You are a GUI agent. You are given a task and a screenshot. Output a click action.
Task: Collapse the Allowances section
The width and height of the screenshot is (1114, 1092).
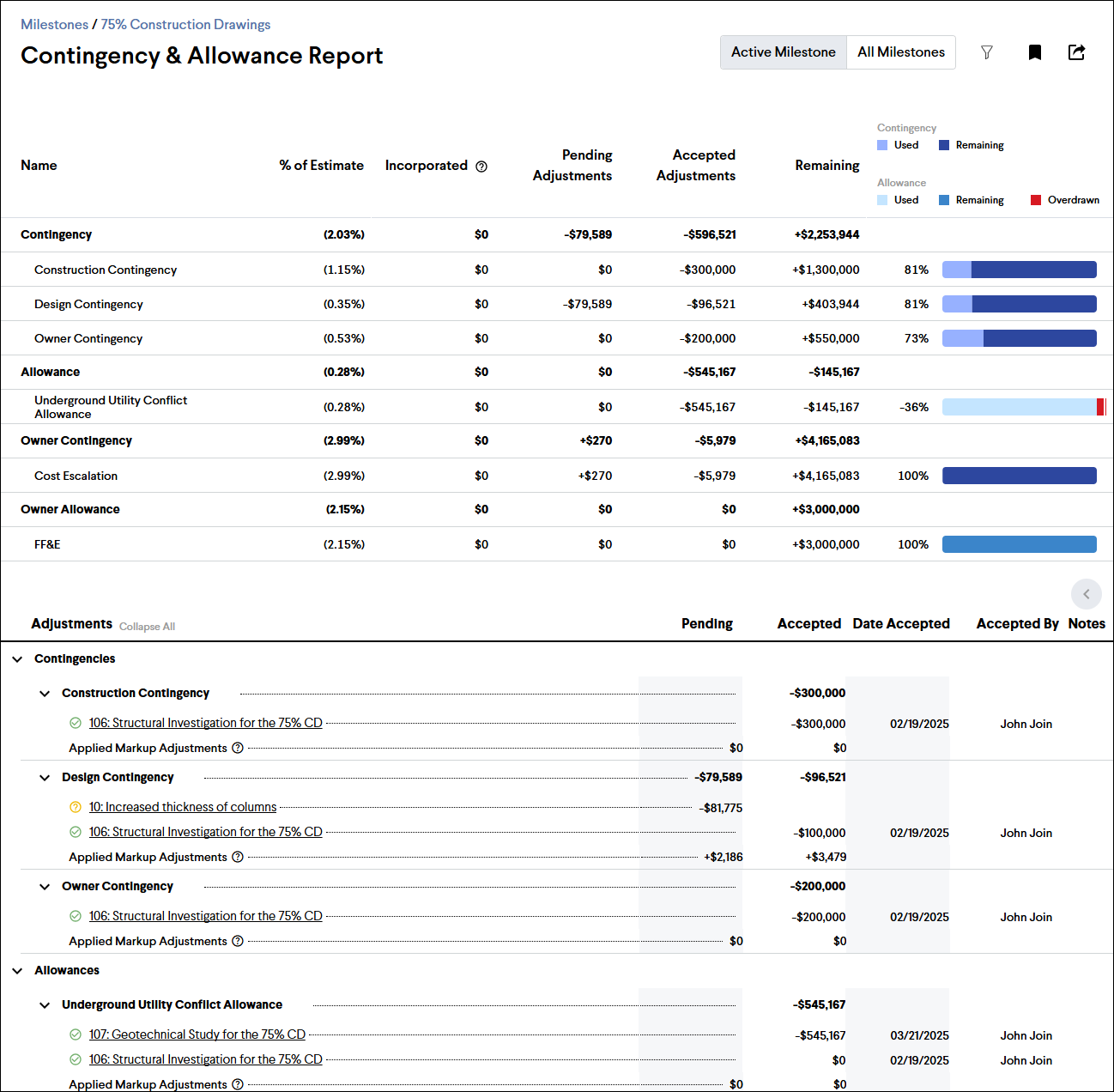17,970
